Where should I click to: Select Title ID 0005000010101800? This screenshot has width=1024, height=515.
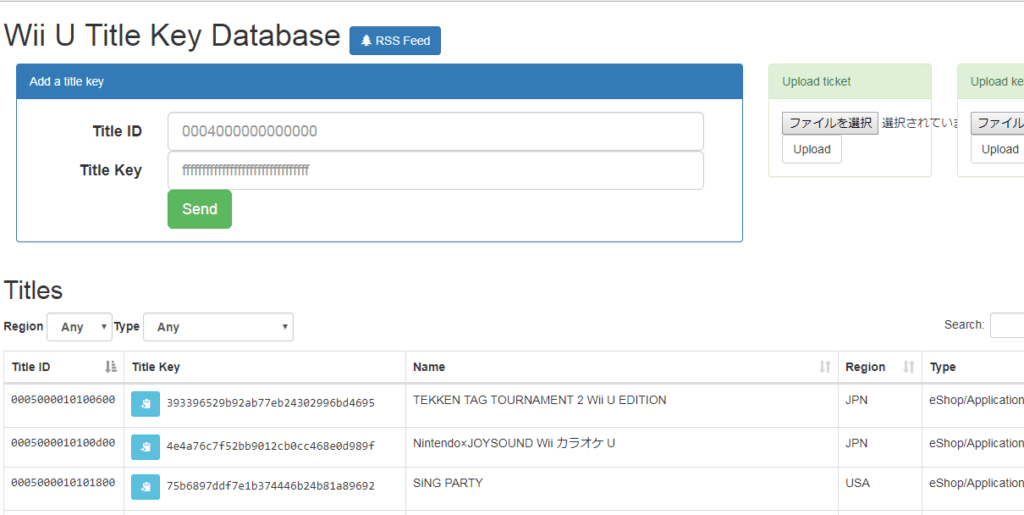click(63, 482)
